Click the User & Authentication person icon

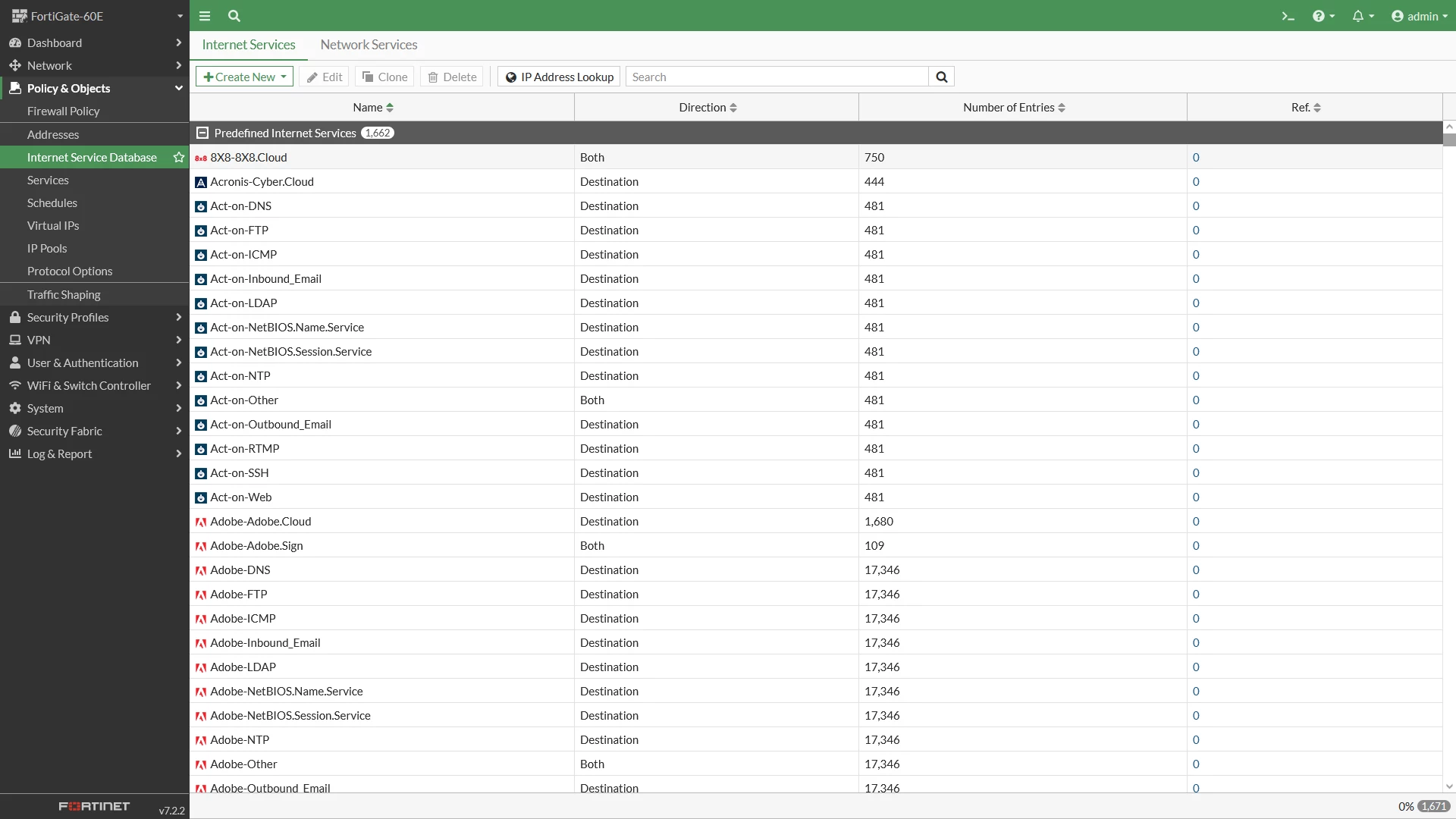[15, 362]
